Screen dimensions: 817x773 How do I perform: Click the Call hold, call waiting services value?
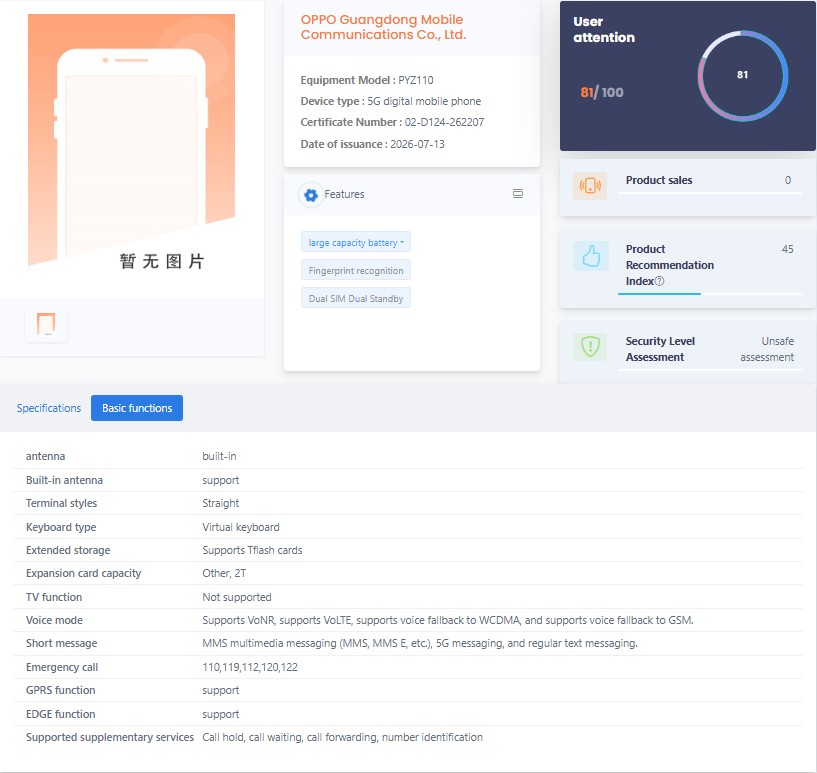(x=342, y=737)
